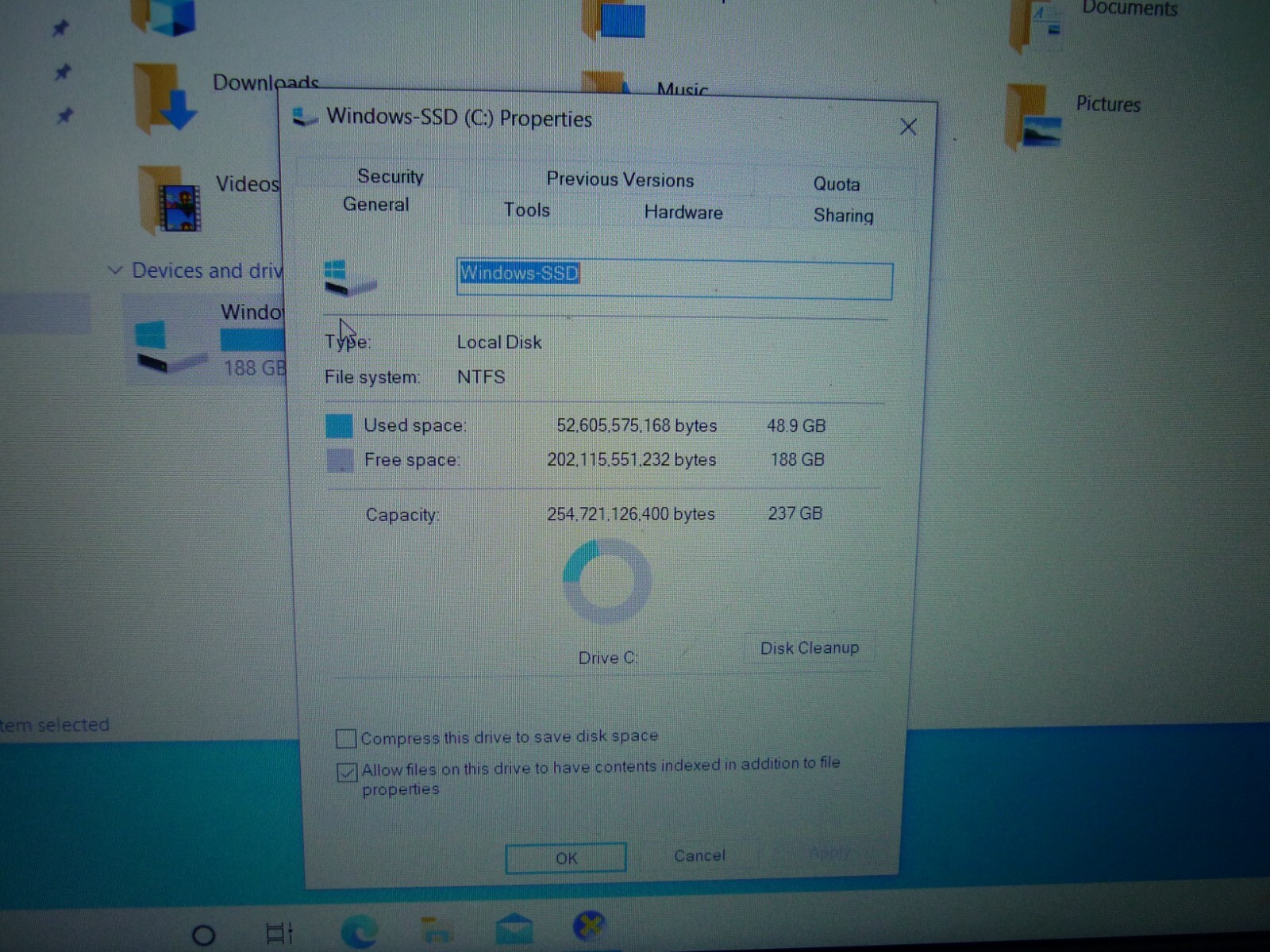Open the Security tab
Image resolution: width=1270 pixels, height=952 pixels.
[390, 176]
